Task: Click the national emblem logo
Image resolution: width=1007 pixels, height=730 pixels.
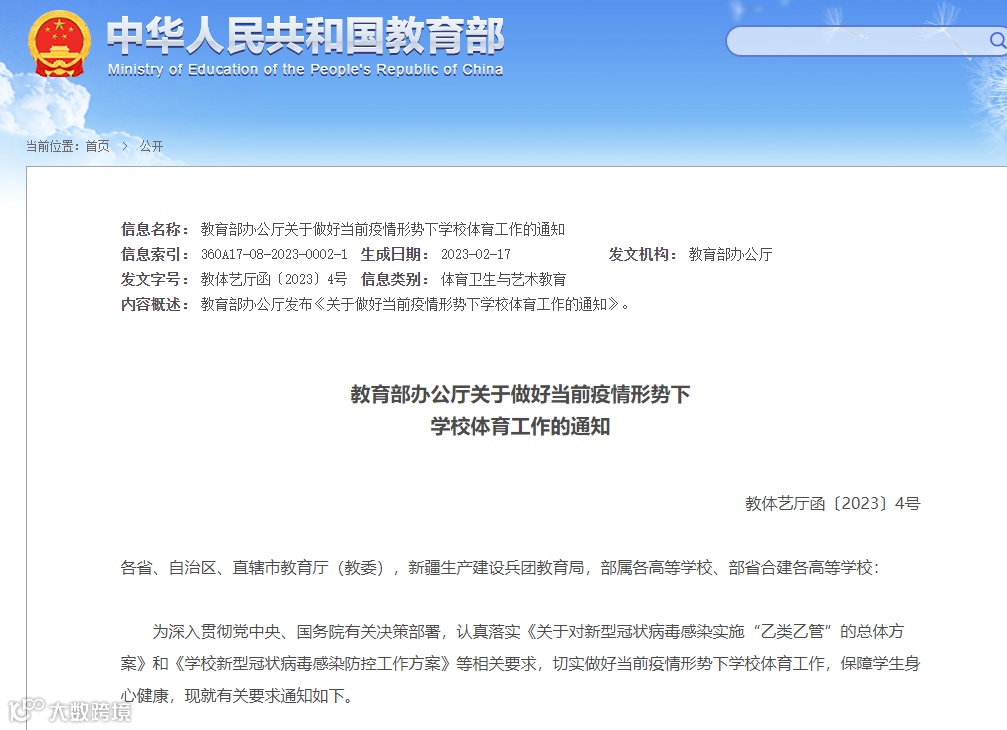Action: click(59, 44)
